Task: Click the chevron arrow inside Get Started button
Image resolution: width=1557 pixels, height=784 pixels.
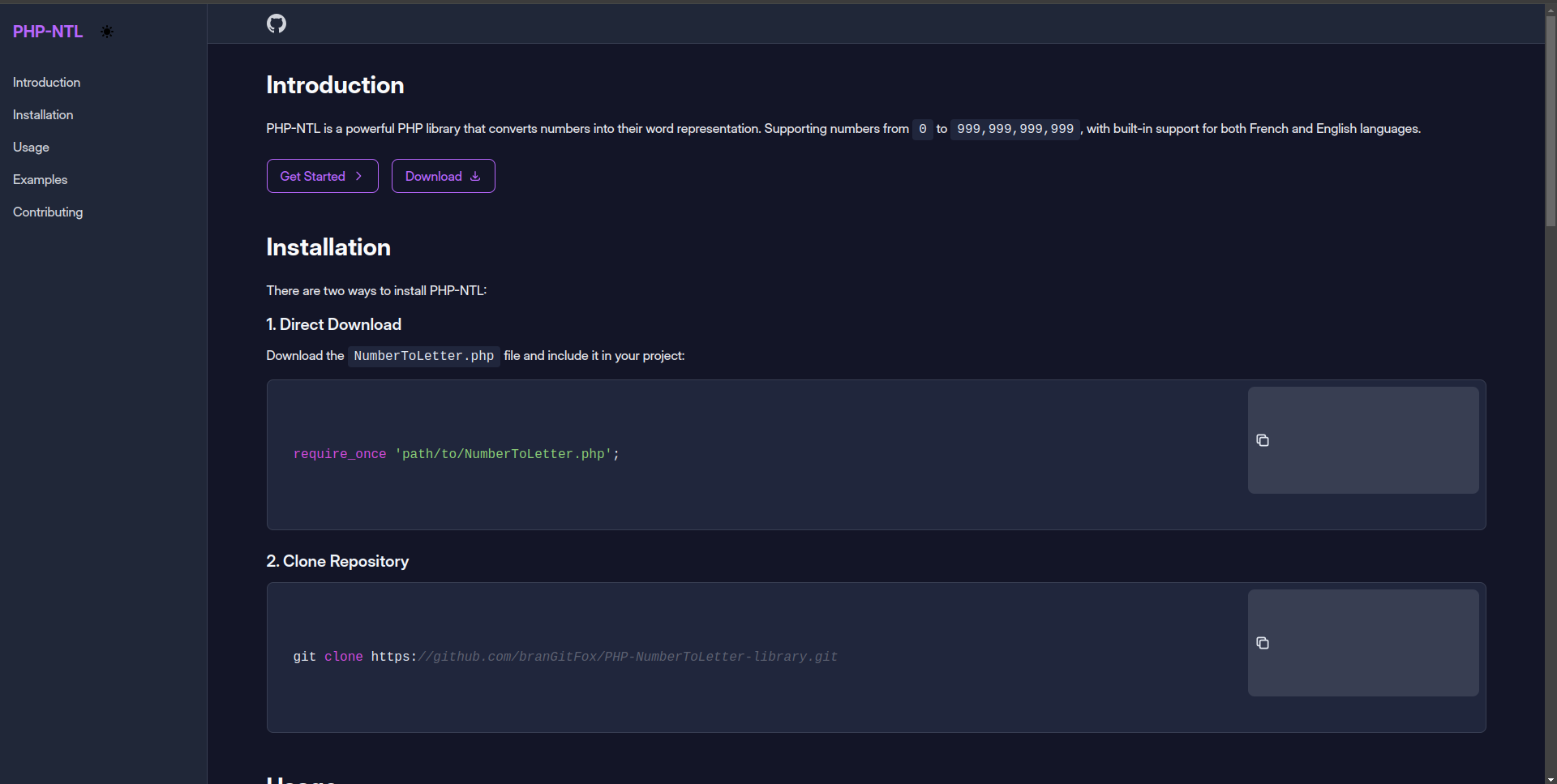Action: (x=358, y=176)
